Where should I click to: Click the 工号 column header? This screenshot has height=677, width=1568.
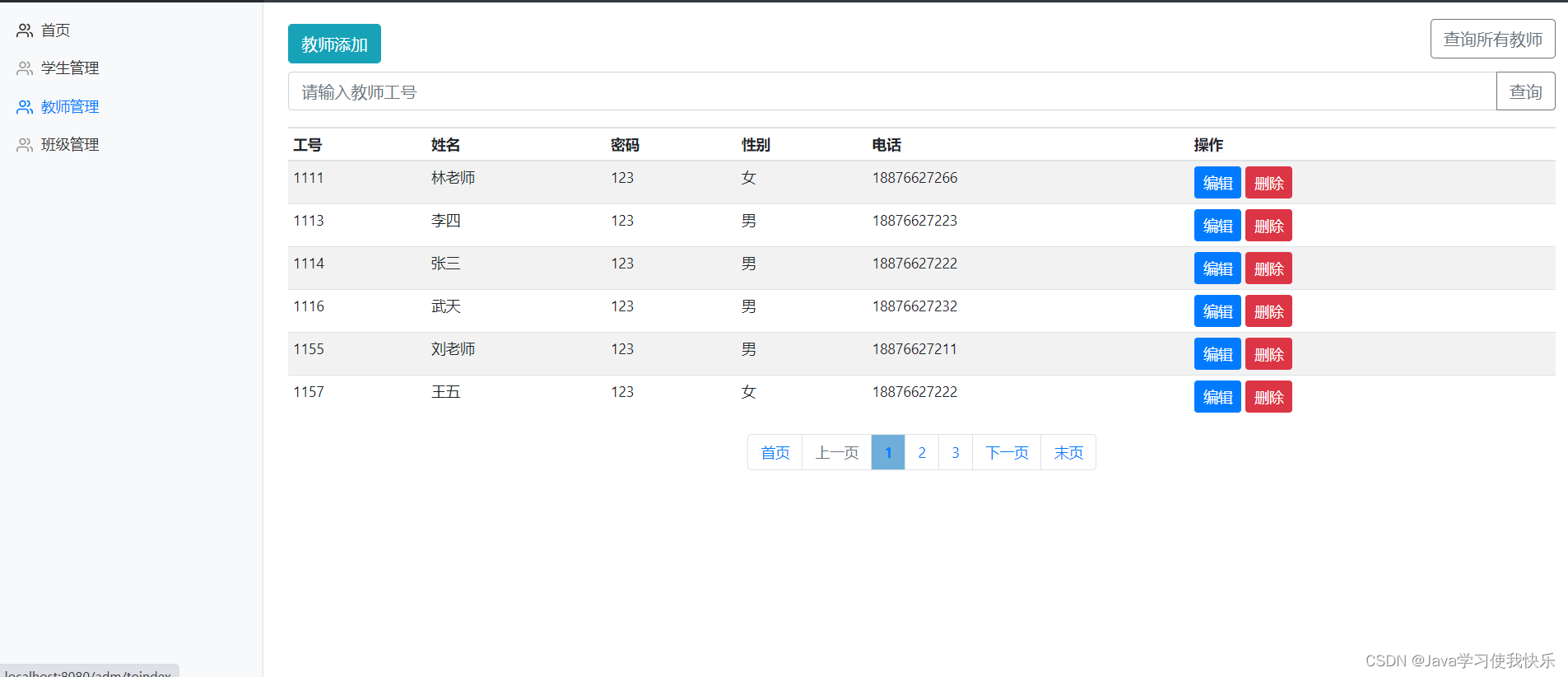click(x=308, y=145)
